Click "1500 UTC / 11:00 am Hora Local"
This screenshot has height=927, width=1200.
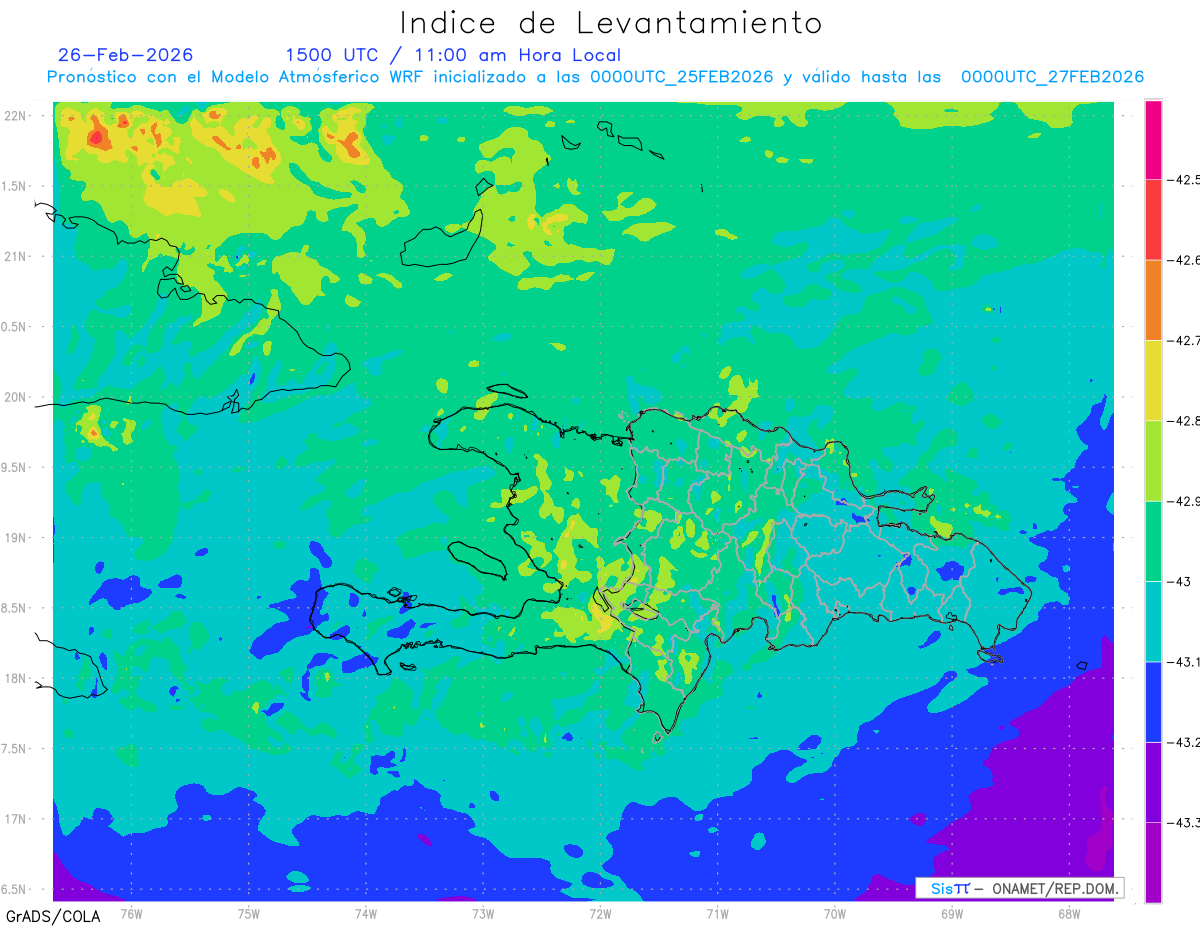click(453, 55)
